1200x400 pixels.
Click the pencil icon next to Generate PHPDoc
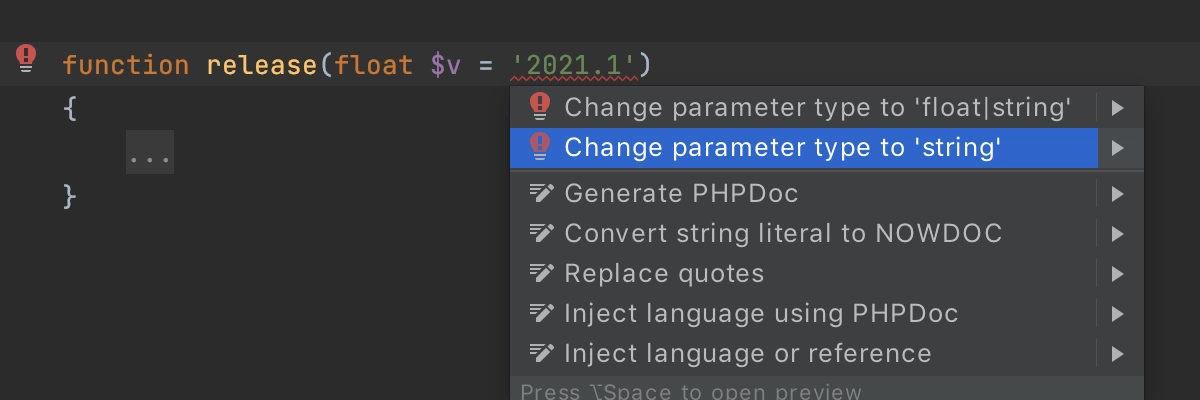point(541,193)
